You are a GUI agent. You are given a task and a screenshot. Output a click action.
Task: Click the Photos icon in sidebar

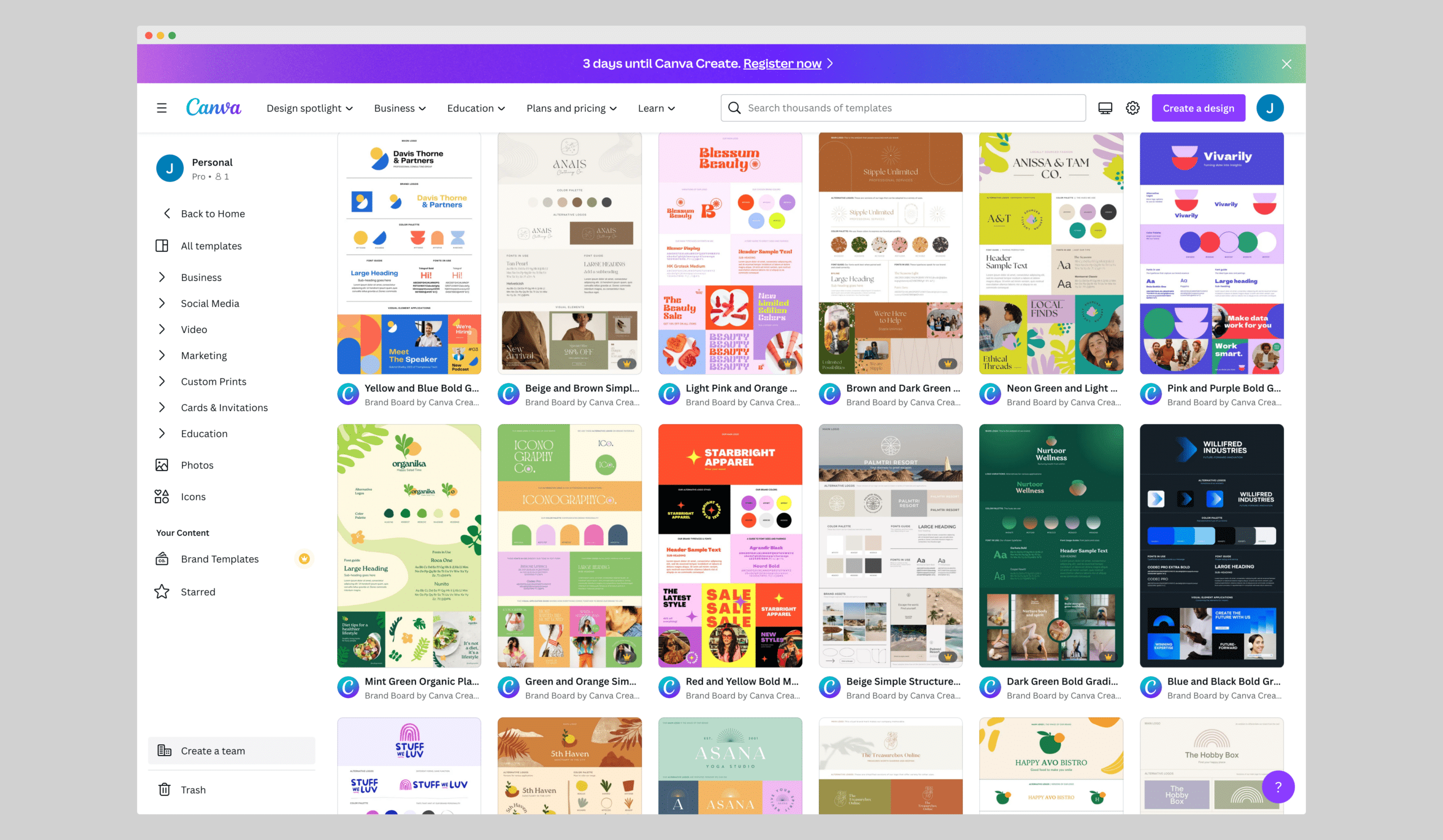pyautogui.click(x=162, y=465)
